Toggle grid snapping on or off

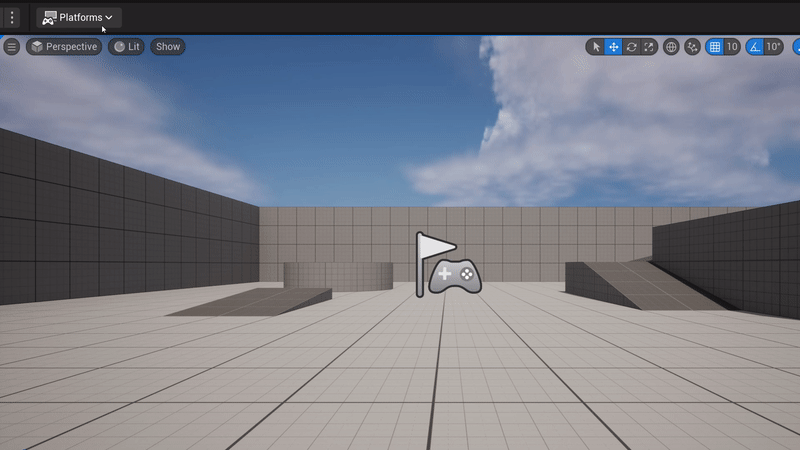point(715,47)
